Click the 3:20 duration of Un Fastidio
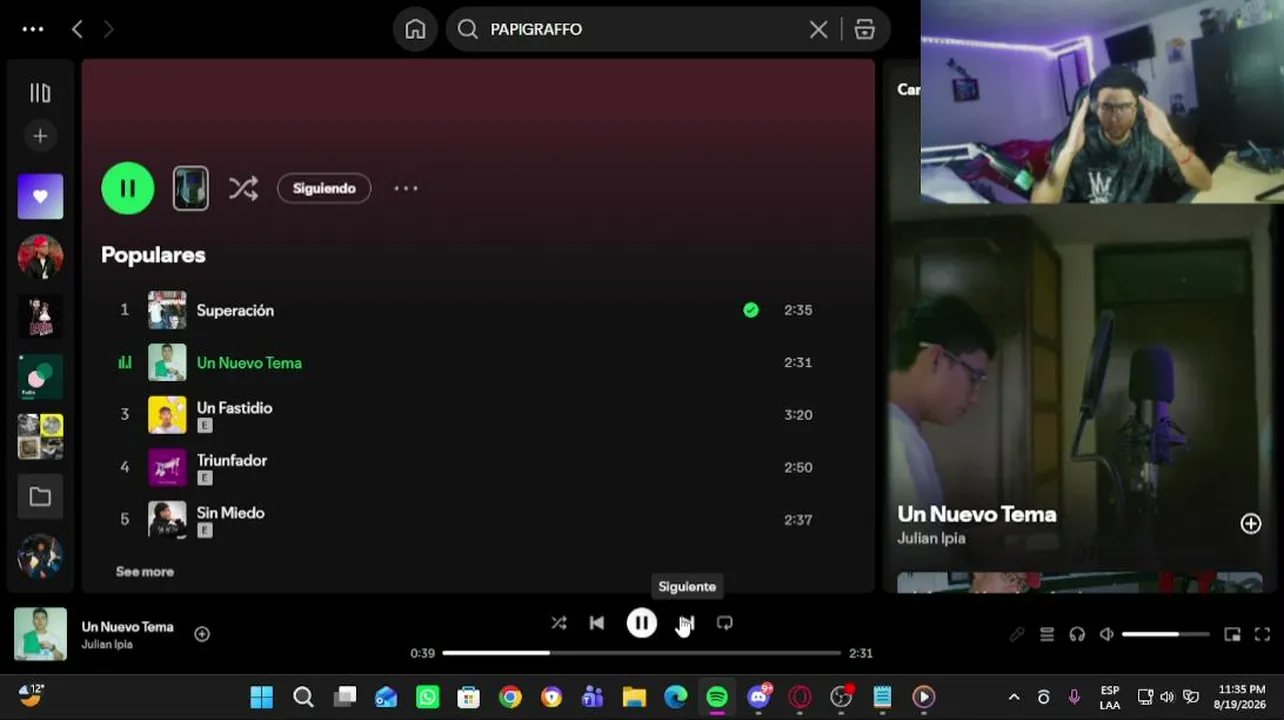1284x720 pixels. coord(798,415)
